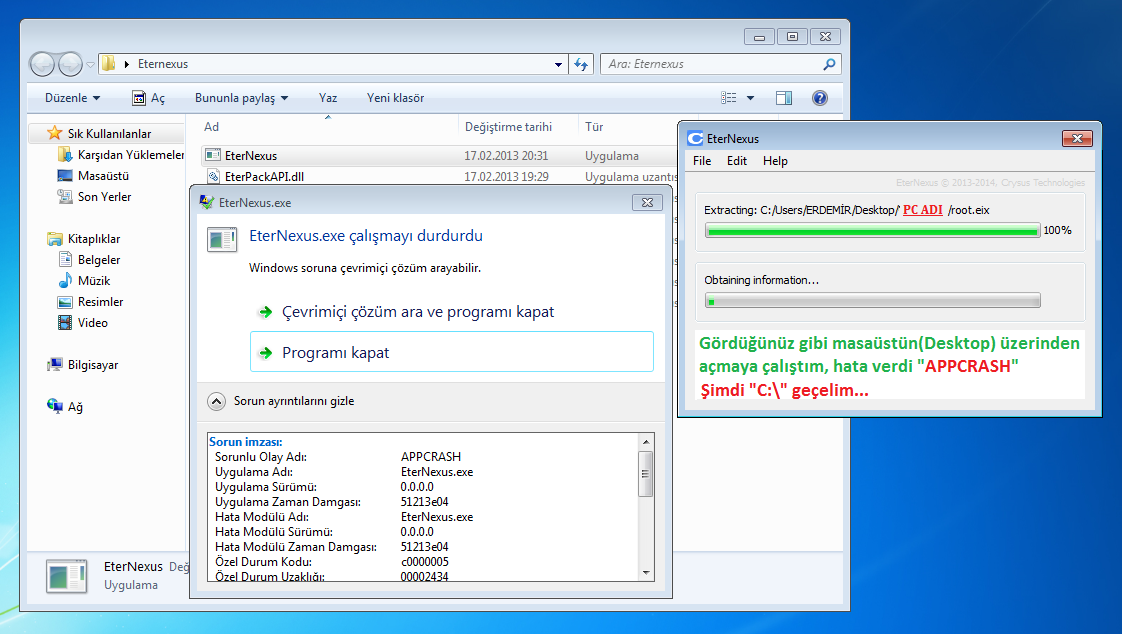
Task: Click the Belgeler documents icon
Action: [65, 259]
